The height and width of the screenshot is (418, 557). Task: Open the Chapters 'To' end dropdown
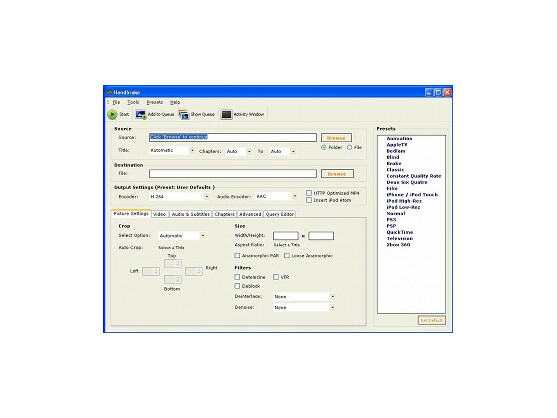(283, 152)
